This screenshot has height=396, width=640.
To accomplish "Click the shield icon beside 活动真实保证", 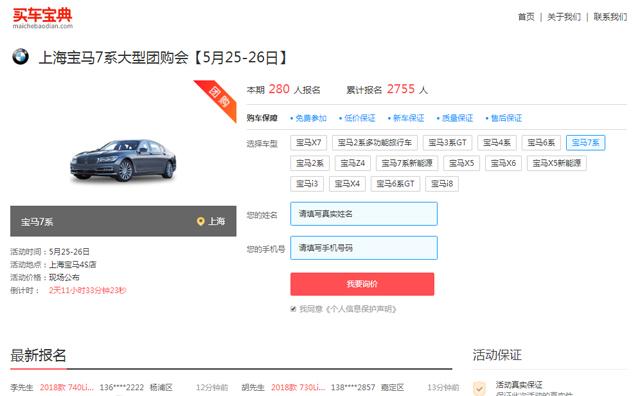I will 479,388.
